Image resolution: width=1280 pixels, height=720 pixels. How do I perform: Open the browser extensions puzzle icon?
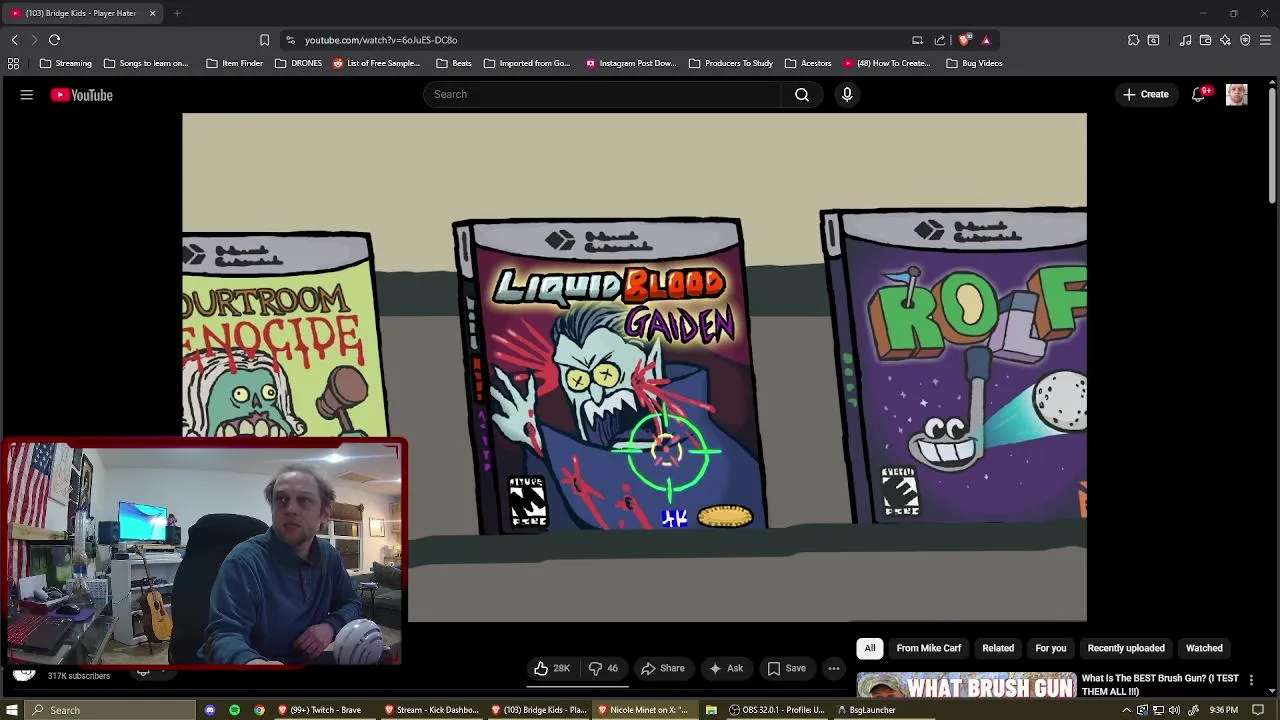pos(1133,40)
